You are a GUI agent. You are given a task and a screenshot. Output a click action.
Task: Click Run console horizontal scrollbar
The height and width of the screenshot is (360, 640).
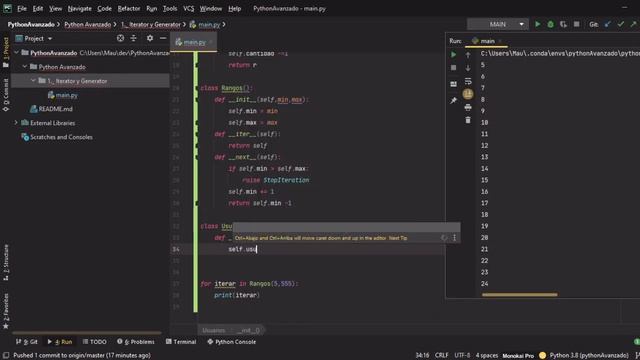point(519,294)
